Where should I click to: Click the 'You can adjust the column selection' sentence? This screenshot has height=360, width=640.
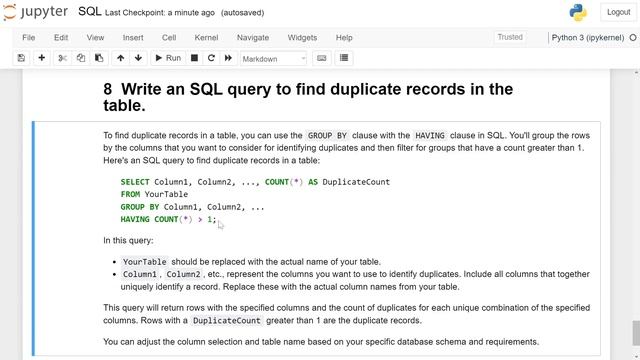click(x=321, y=342)
